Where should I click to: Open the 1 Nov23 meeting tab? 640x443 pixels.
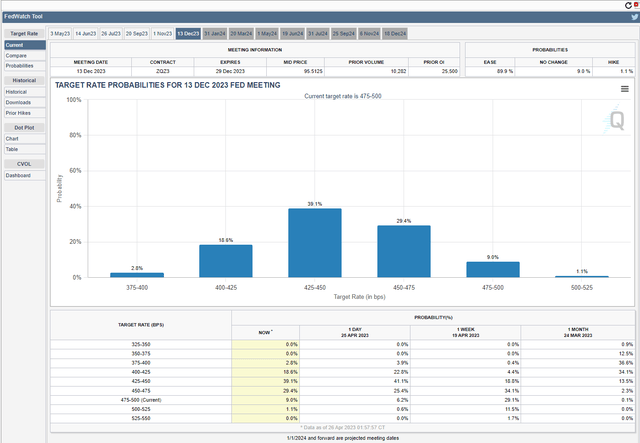(161, 33)
